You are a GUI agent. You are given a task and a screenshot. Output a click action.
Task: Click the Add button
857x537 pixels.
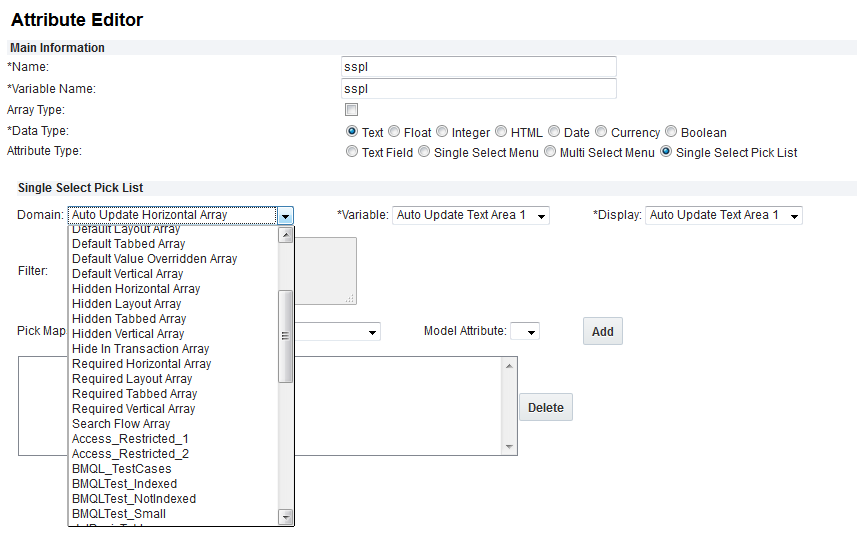(603, 331)
